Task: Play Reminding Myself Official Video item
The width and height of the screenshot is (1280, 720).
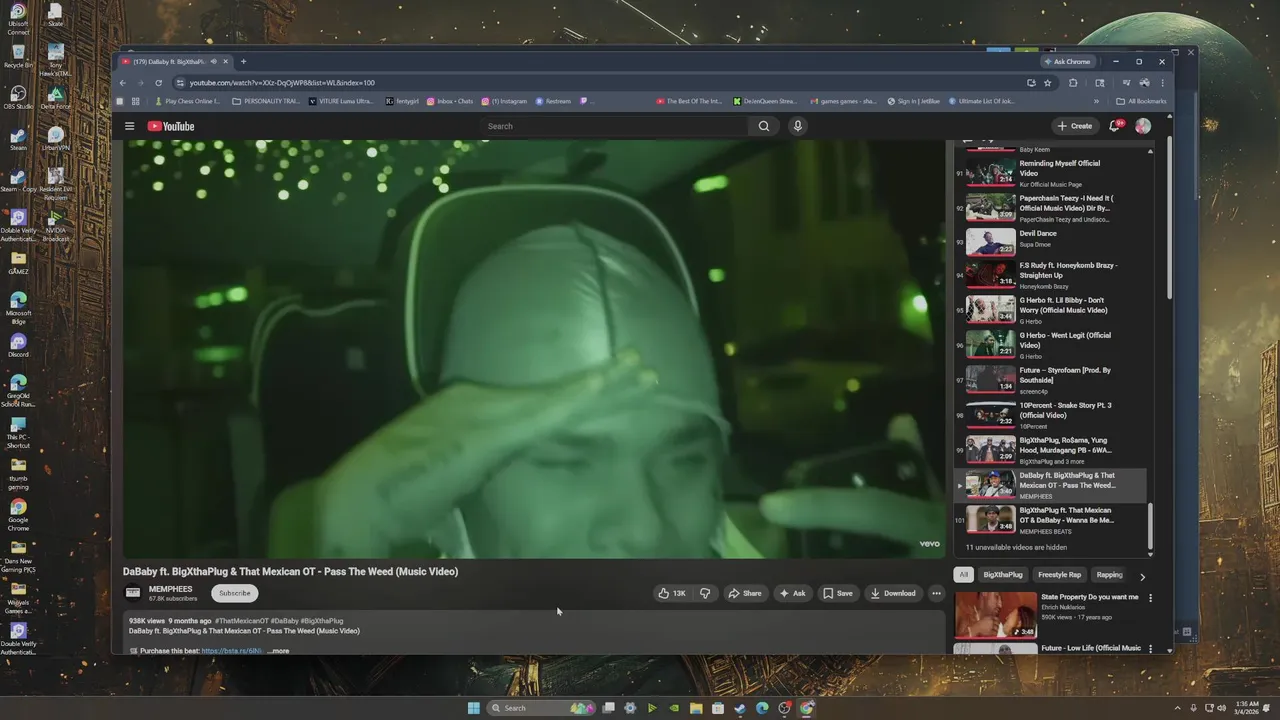Action: coord(1050,173)
